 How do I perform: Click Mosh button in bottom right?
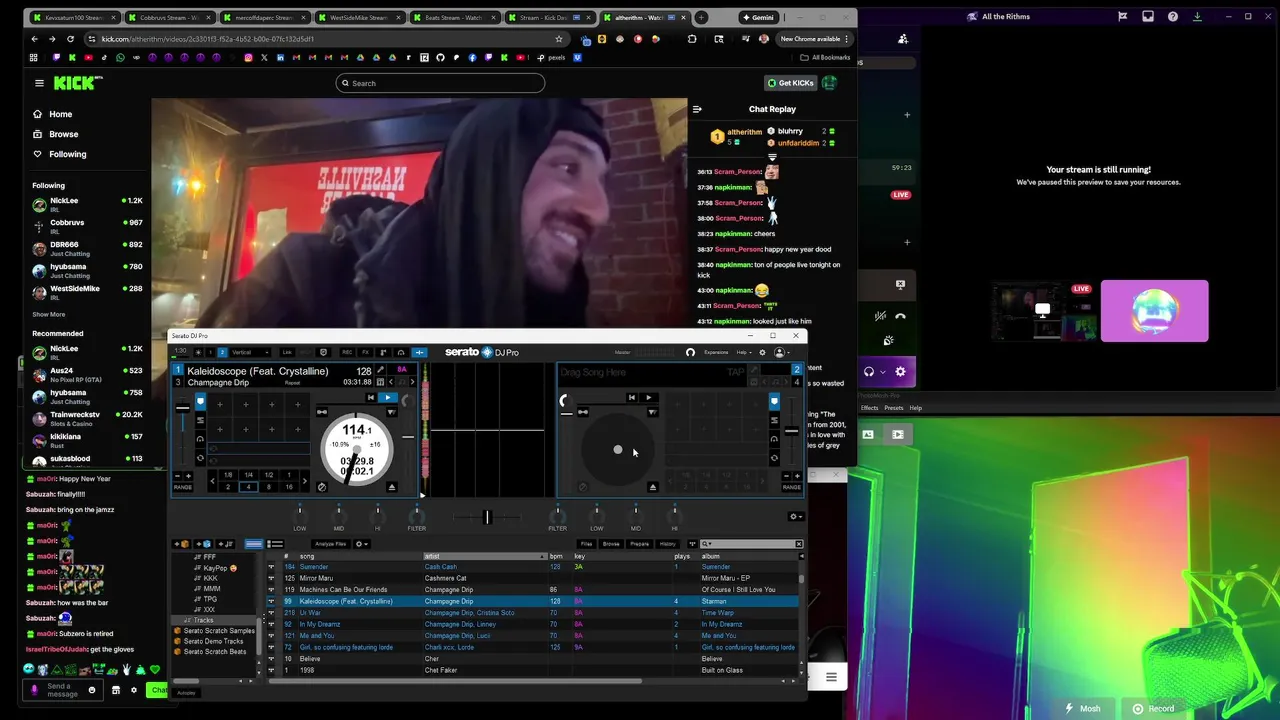(x=1081, y=709)
